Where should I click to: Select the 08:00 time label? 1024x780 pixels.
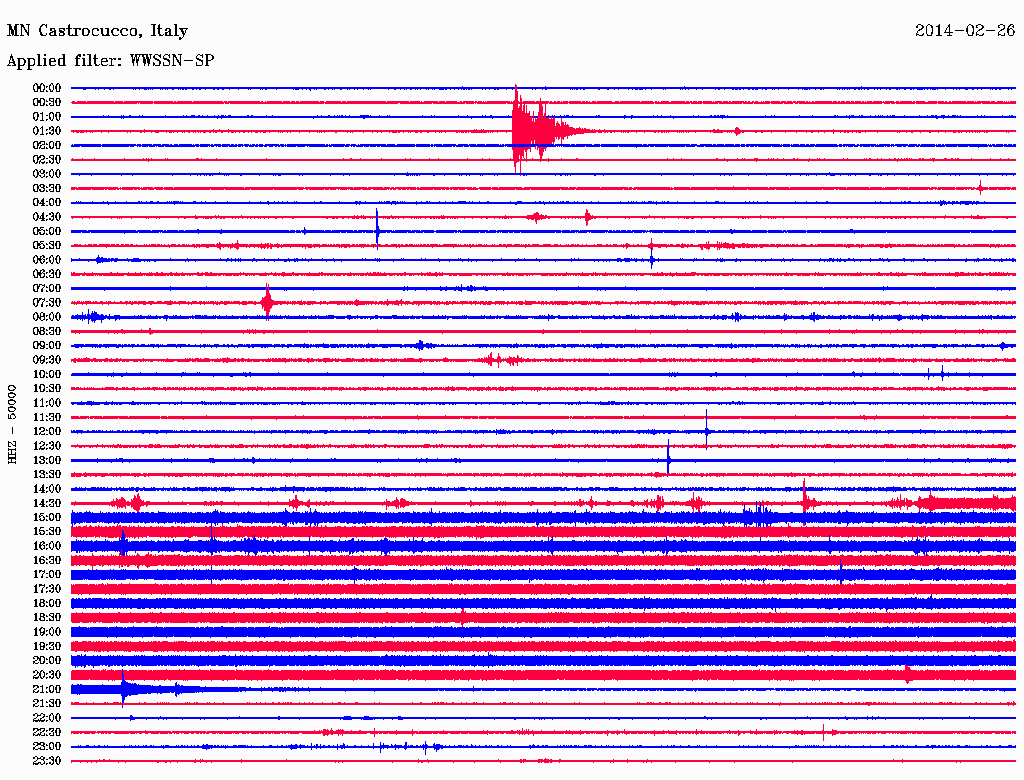46,317
